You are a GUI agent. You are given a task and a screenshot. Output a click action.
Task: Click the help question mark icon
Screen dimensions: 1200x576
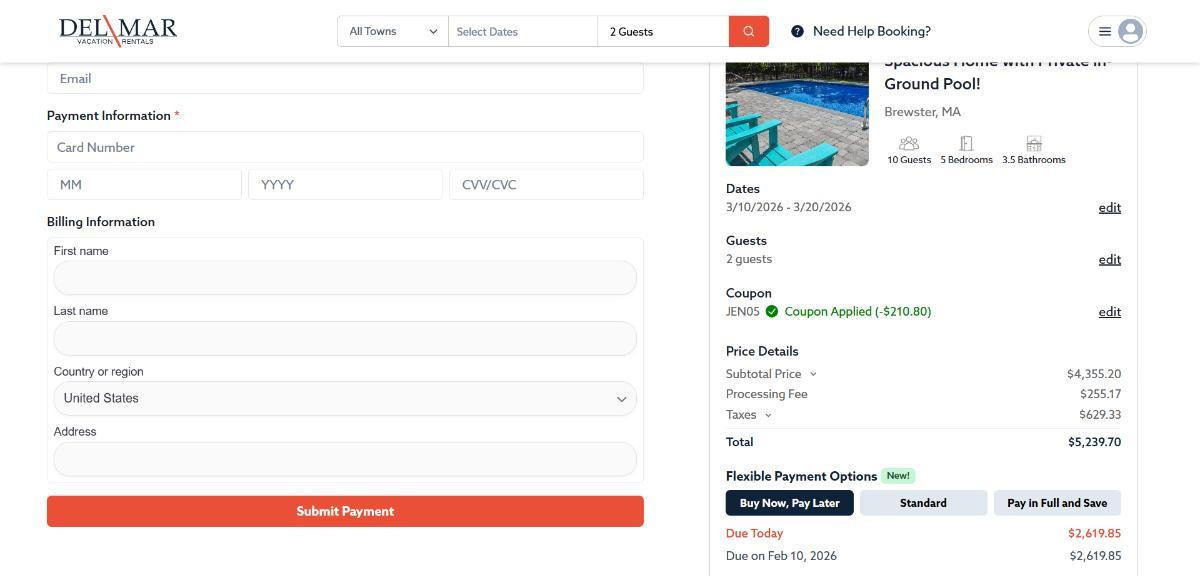click(797, 31)
